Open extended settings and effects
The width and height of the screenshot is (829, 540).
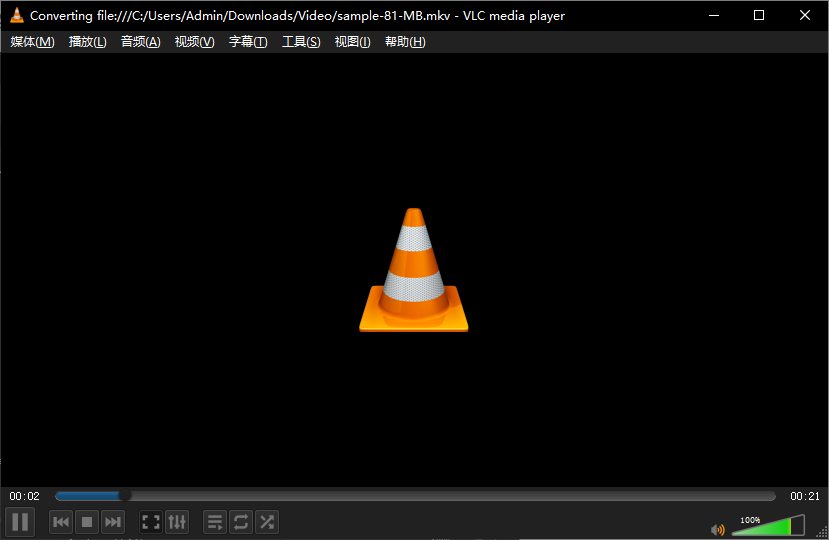pos(177,522)
